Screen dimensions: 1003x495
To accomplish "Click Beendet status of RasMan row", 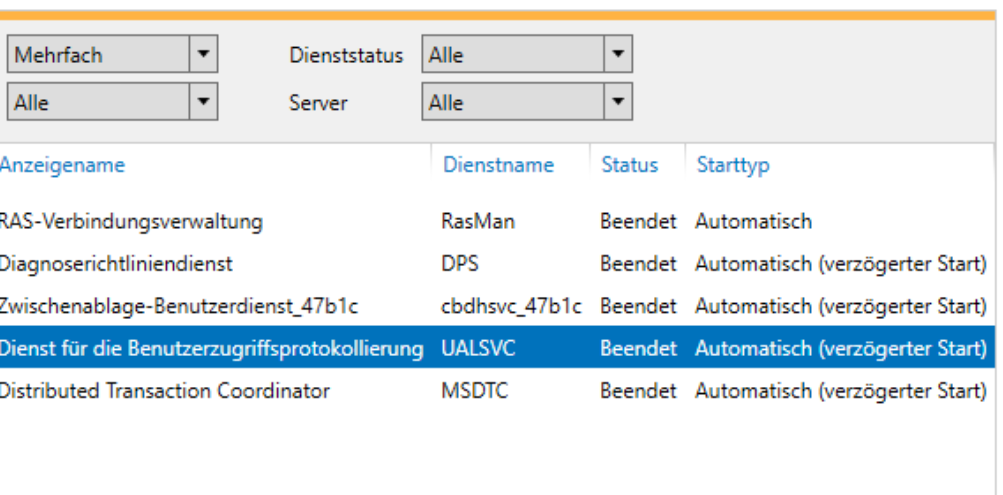I will [x=638, y=221].
